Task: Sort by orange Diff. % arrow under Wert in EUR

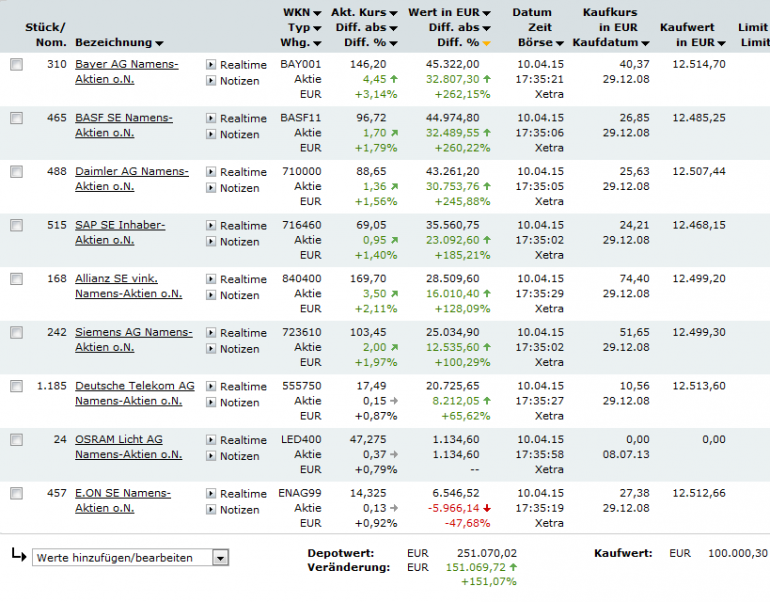Action: click(486, 43)
